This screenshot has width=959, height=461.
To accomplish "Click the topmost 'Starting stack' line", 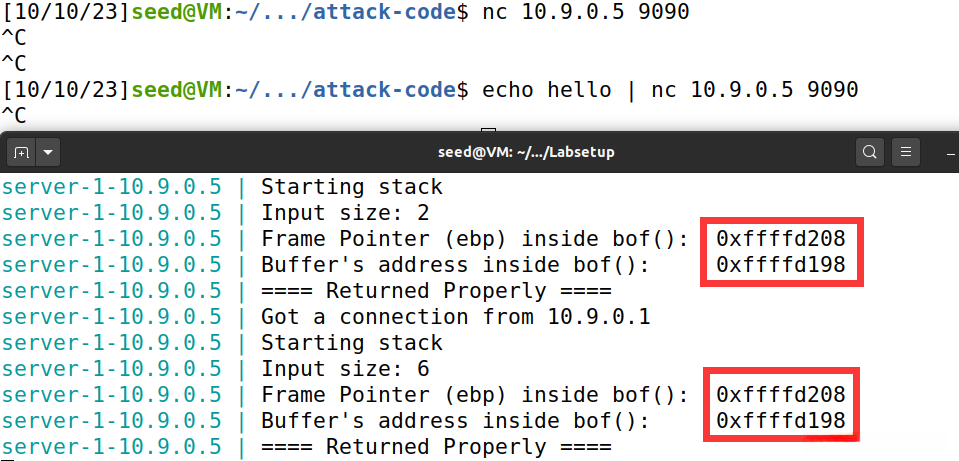I will 351,187.
